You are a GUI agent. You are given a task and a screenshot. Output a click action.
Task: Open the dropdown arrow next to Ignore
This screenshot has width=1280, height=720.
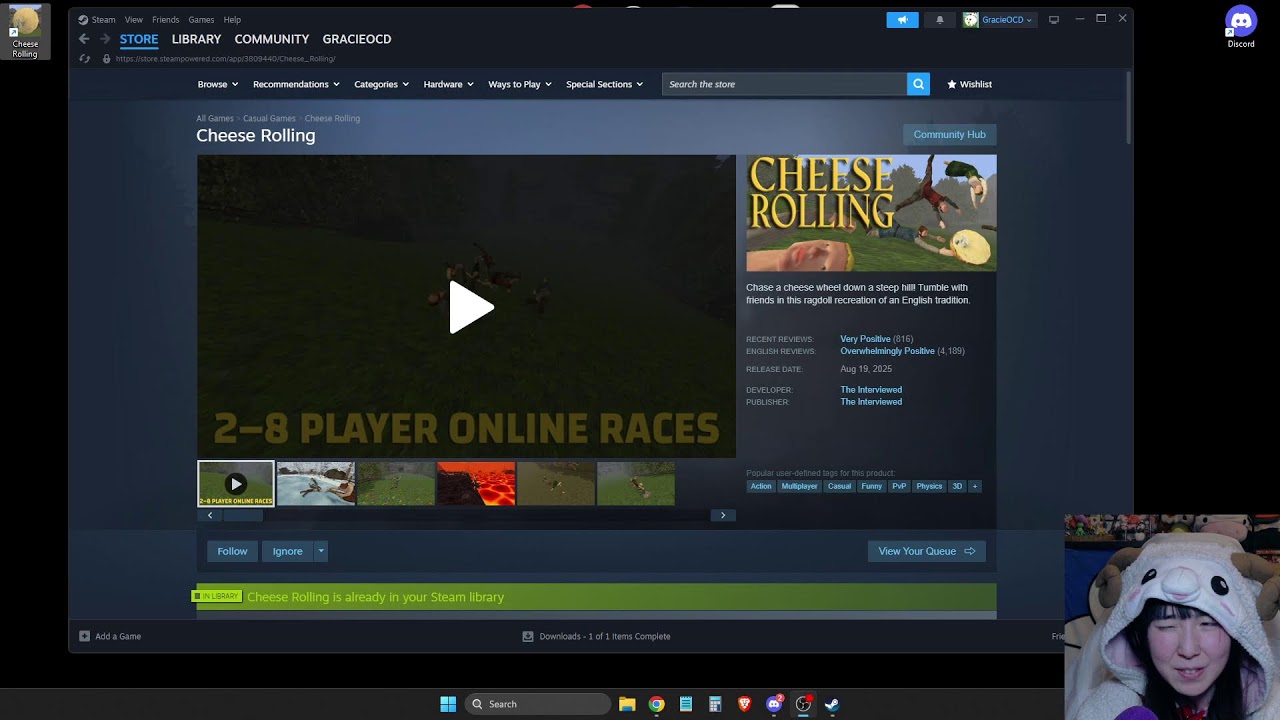[x=320, y=551]
